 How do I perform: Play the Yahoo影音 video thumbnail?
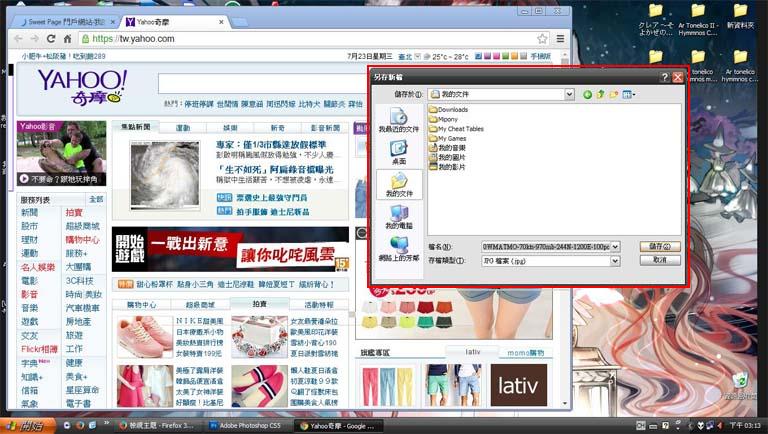61,153
